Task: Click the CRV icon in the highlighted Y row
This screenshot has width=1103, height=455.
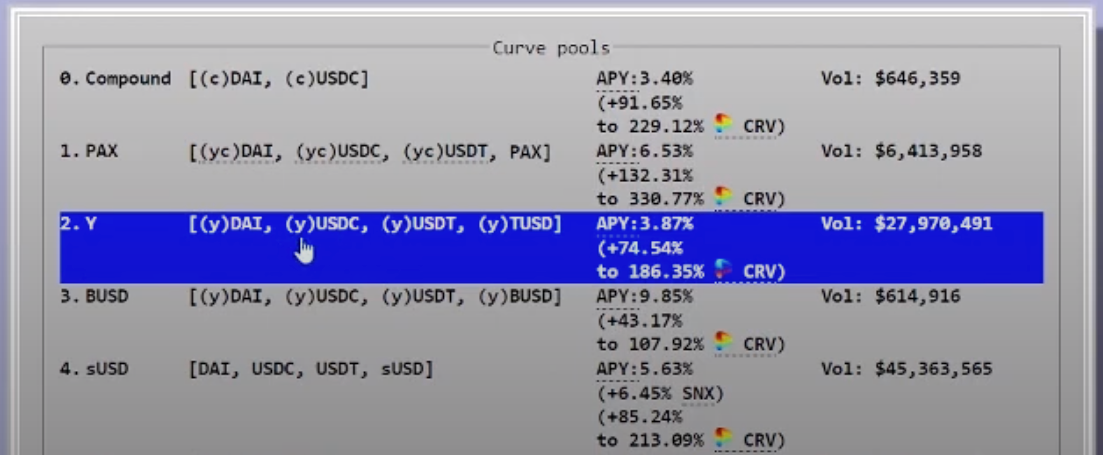Action: (x=724, y=270)
